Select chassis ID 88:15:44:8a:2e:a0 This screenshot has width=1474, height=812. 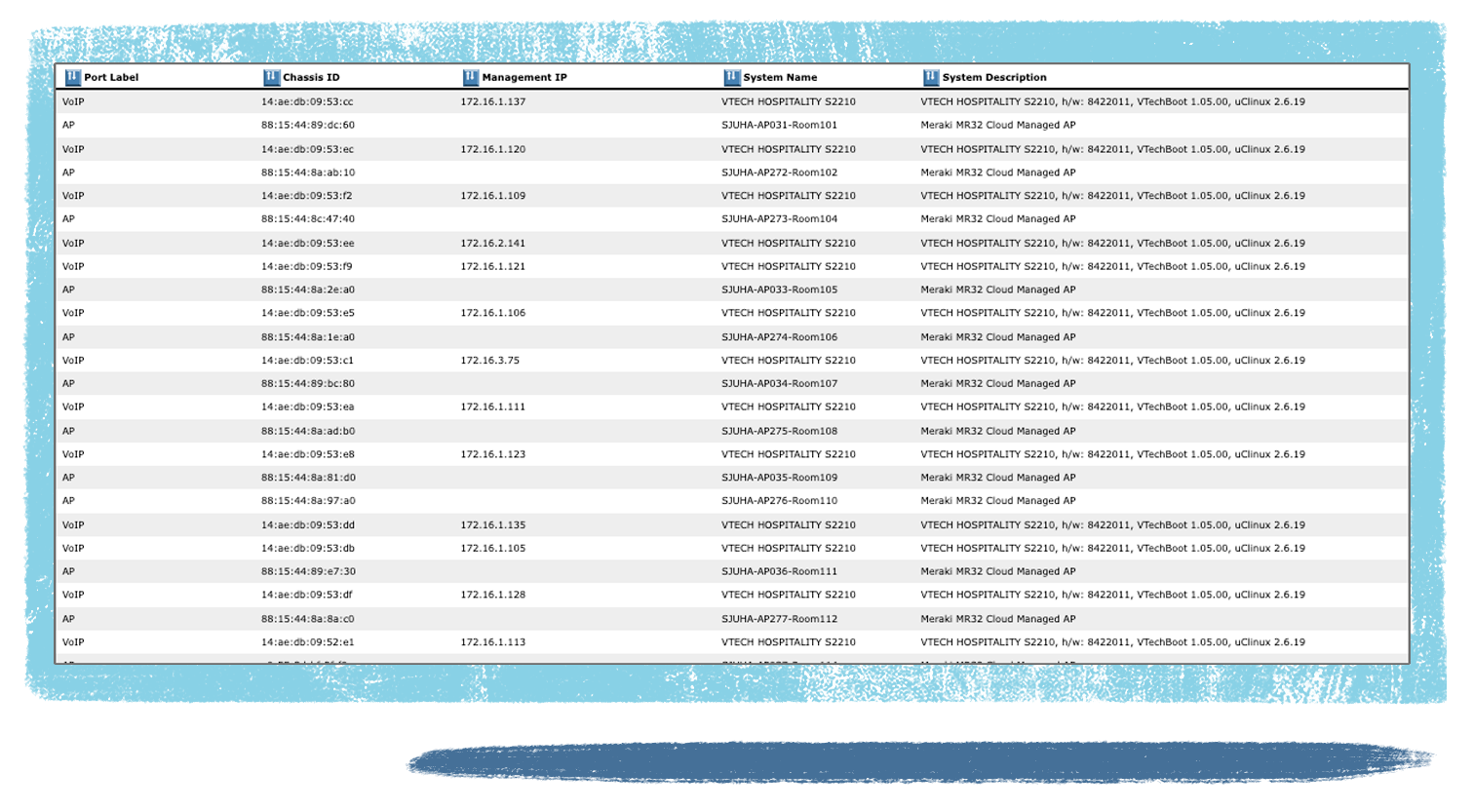coord(307,290)
